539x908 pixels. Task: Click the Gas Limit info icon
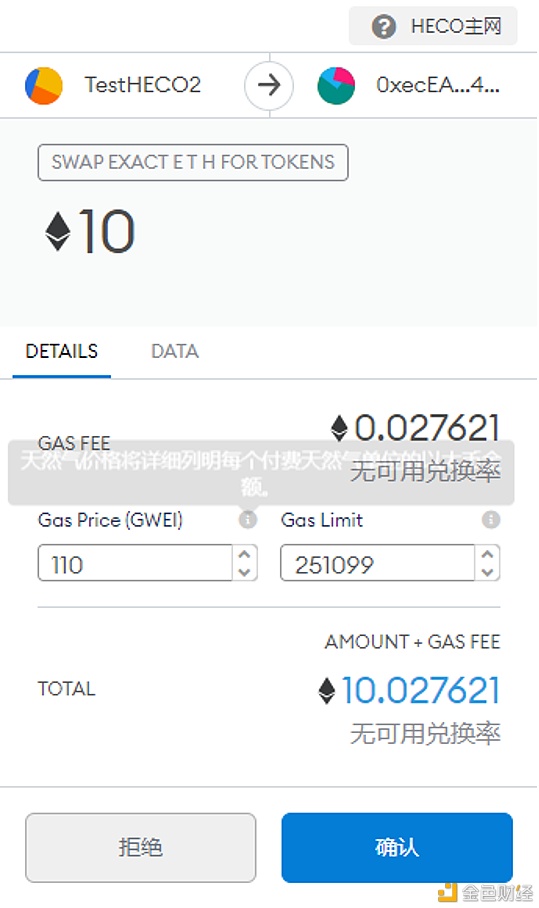coord(491,519)
